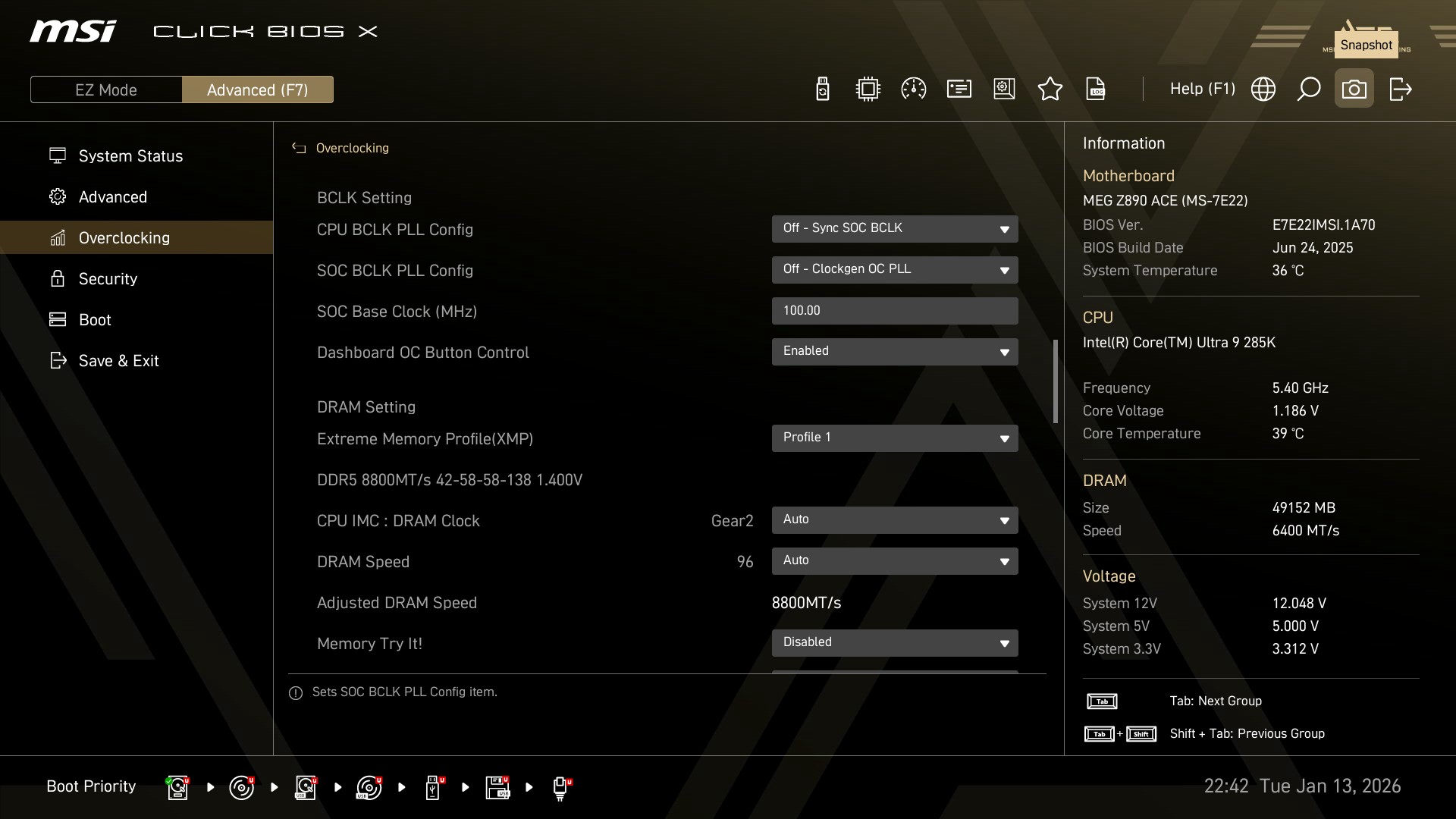Click the exit icon in top toolbar
The width and height of the screenshot is (1456, 819).
(1400, 89)
